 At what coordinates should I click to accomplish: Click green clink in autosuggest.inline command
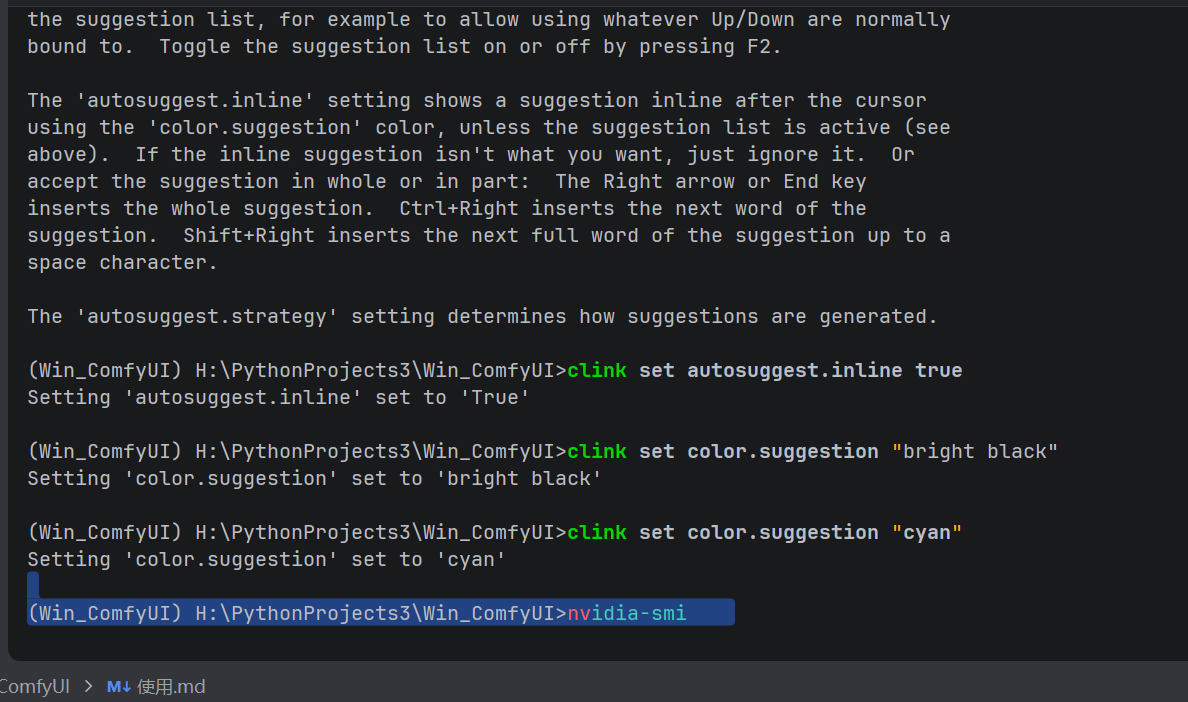click(x=597, y=370)
